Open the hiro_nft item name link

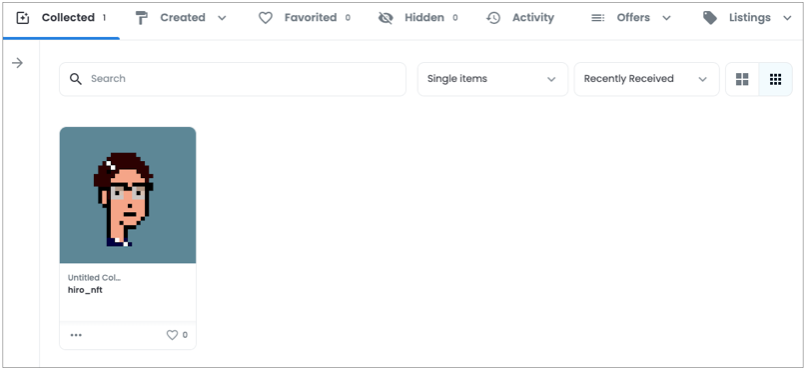click(x=85, y=290)
